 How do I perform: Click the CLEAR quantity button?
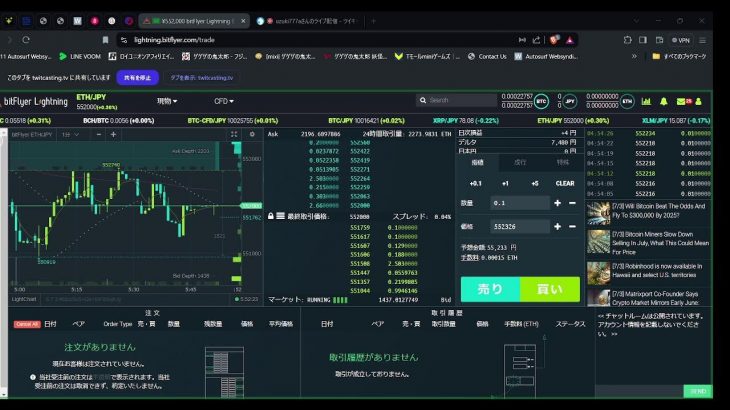point(565,183)
